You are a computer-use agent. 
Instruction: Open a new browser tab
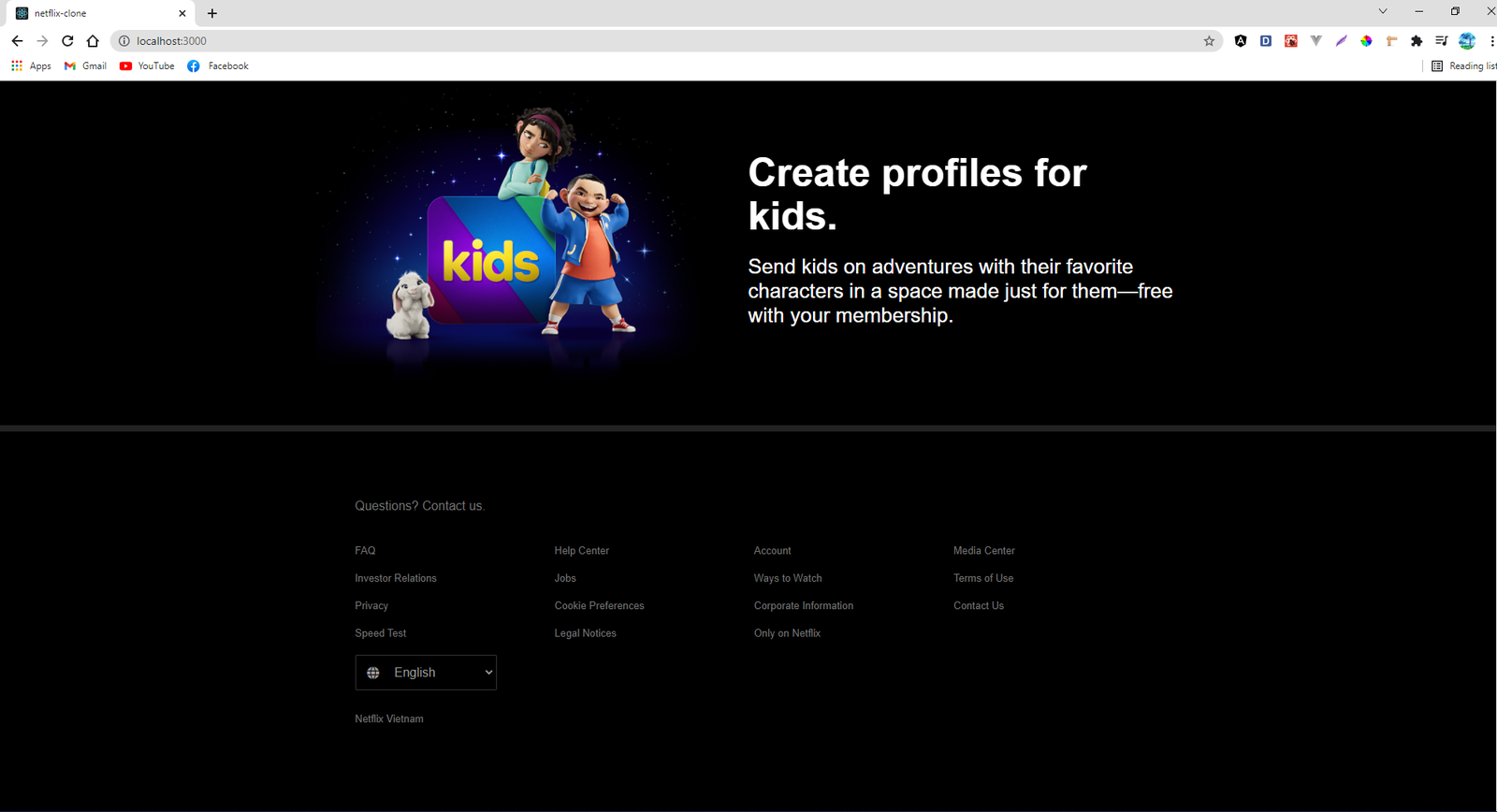212,13
